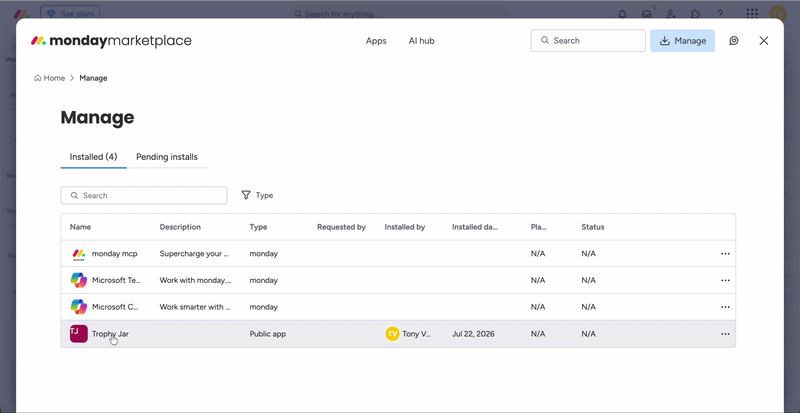Viewport: 800px width, 413px height.
Task: Switch to Pending installs tab
Action: [x=167, y=157]
